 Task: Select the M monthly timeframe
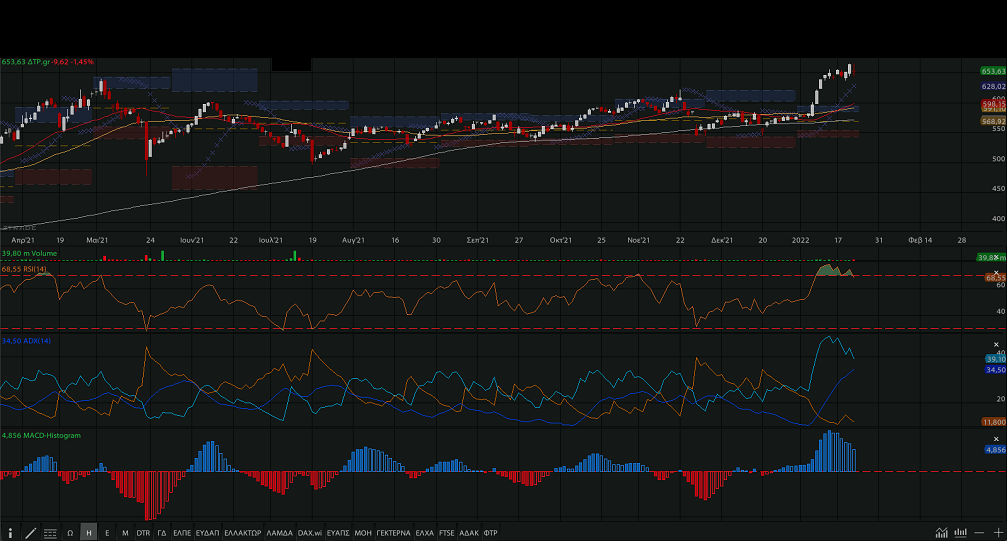click(x=125, y=533)
